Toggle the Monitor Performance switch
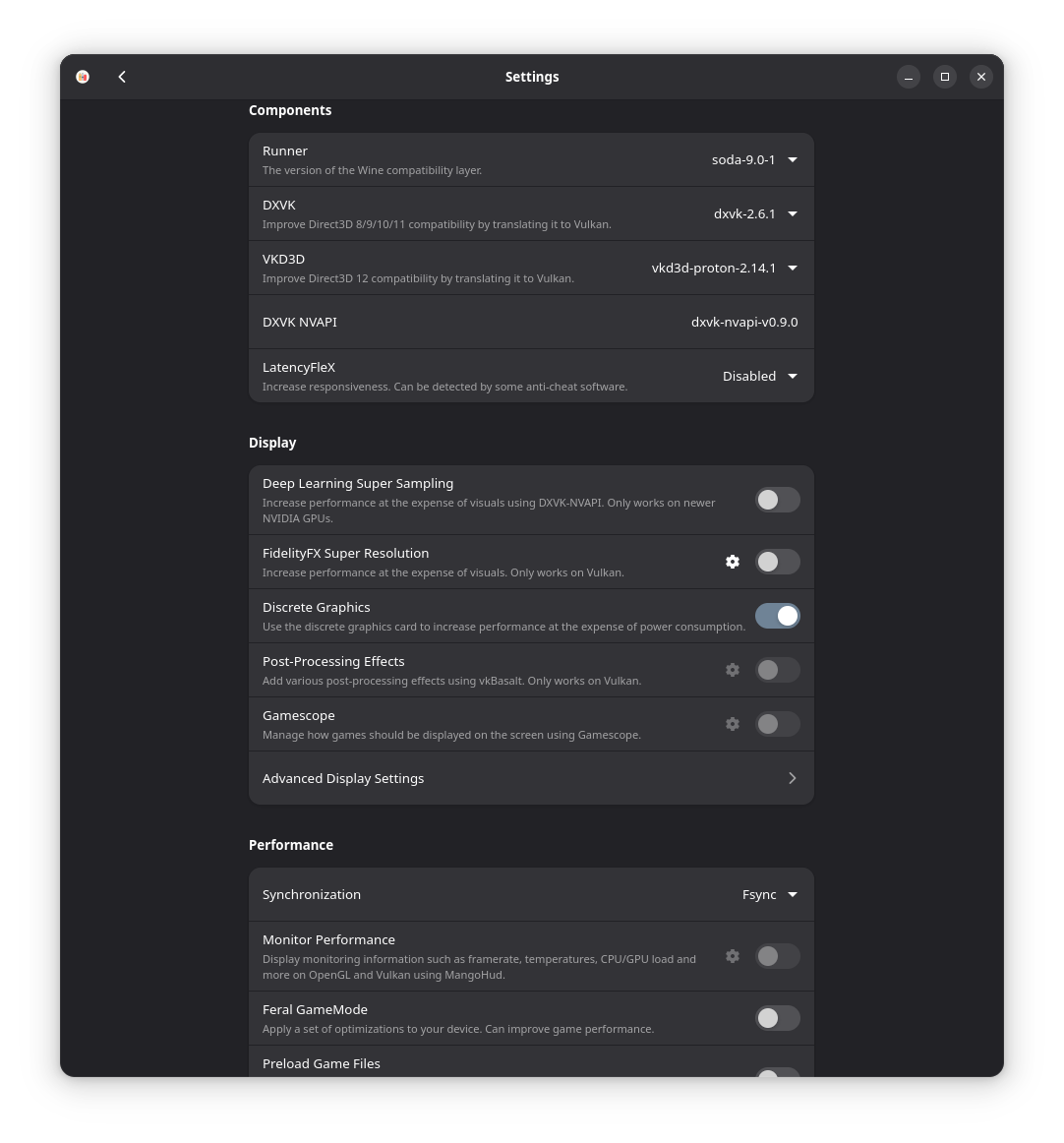The width and height of the screenshot is (1064, 1143). click(777, 956)
